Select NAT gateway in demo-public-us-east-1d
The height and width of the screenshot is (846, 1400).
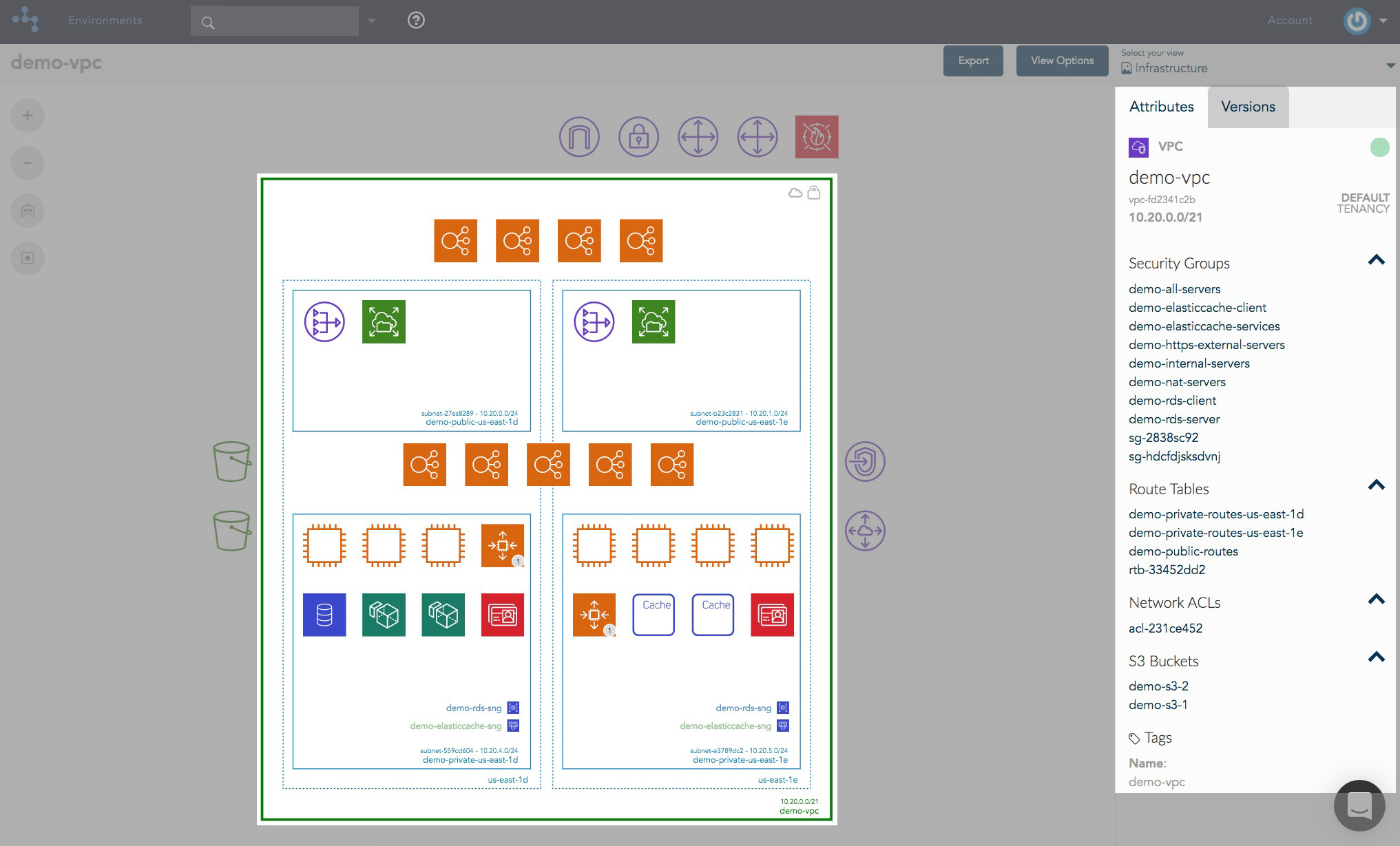pos(324,321)
